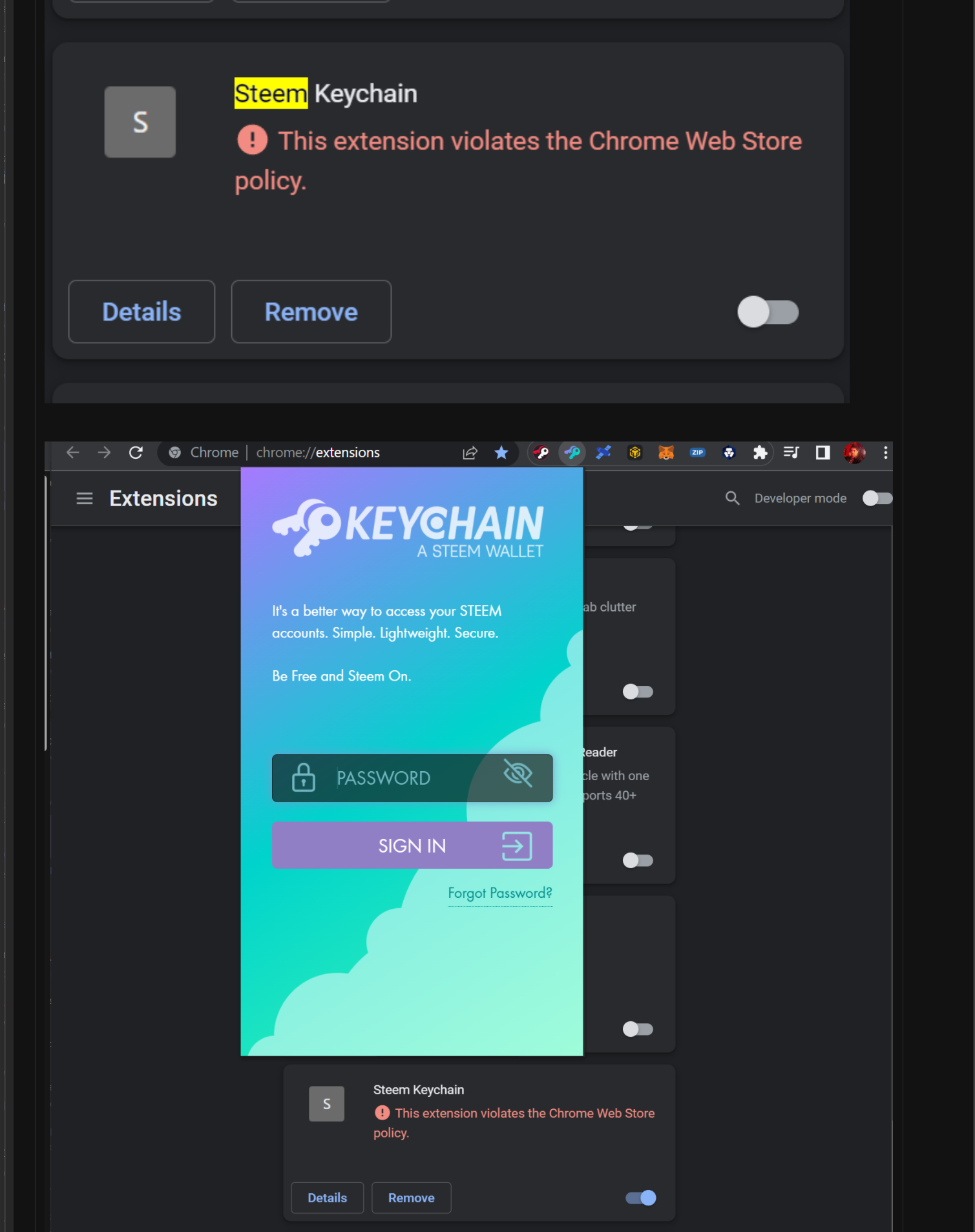
Task: Click the red warning icon in large card
Action: [x=253, y=140]
